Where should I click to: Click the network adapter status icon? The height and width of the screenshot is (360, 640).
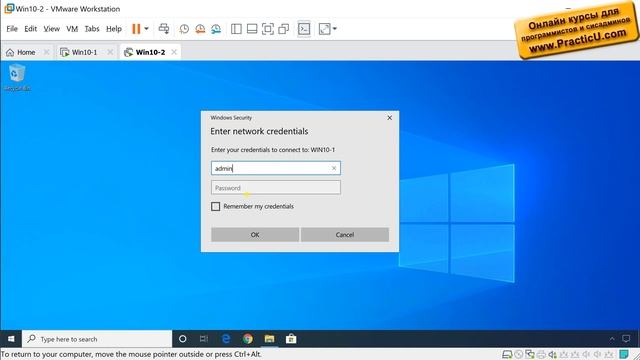point(530,354)
